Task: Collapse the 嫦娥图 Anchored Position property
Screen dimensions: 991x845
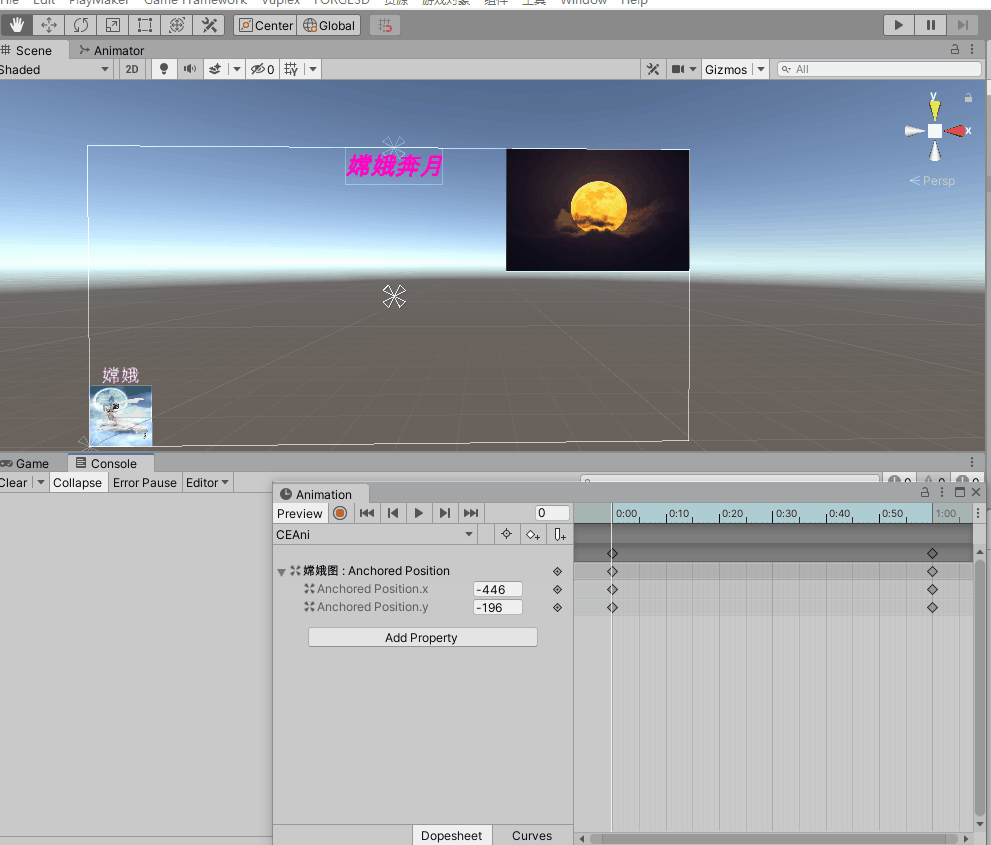Action: (281, 572)
